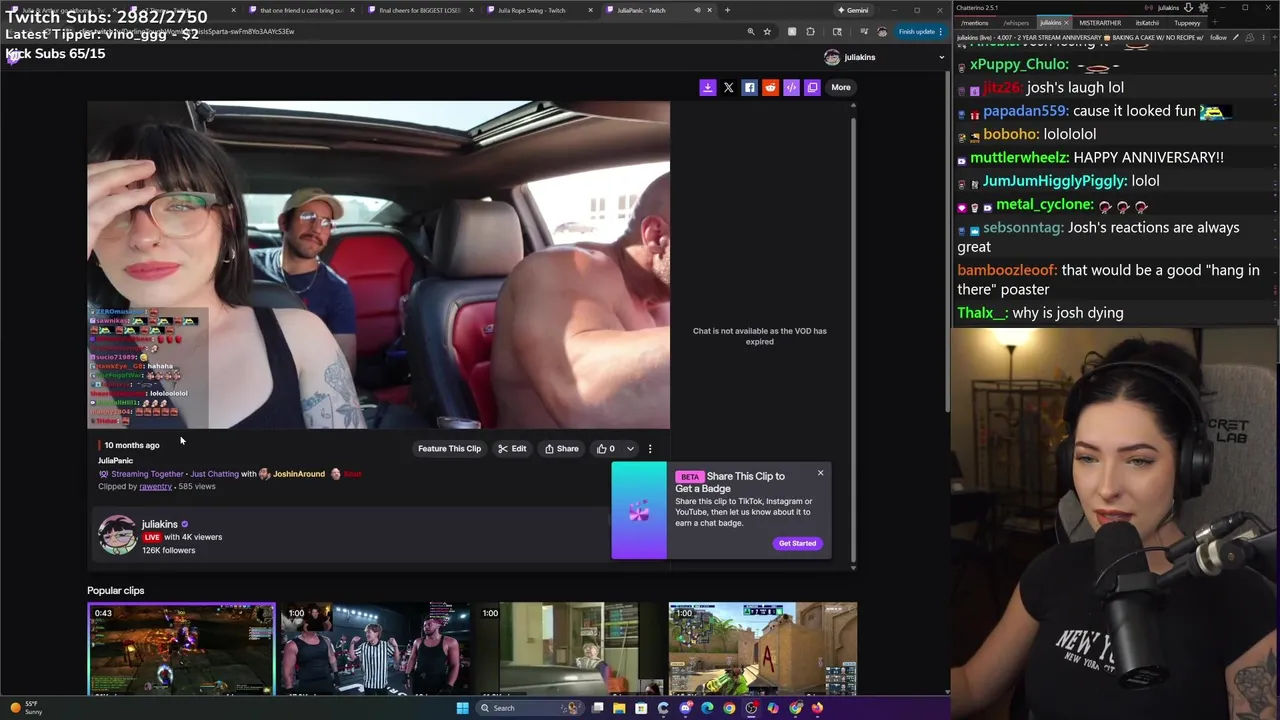Click username muttlerwheelz in chat

coord(1019,157)
